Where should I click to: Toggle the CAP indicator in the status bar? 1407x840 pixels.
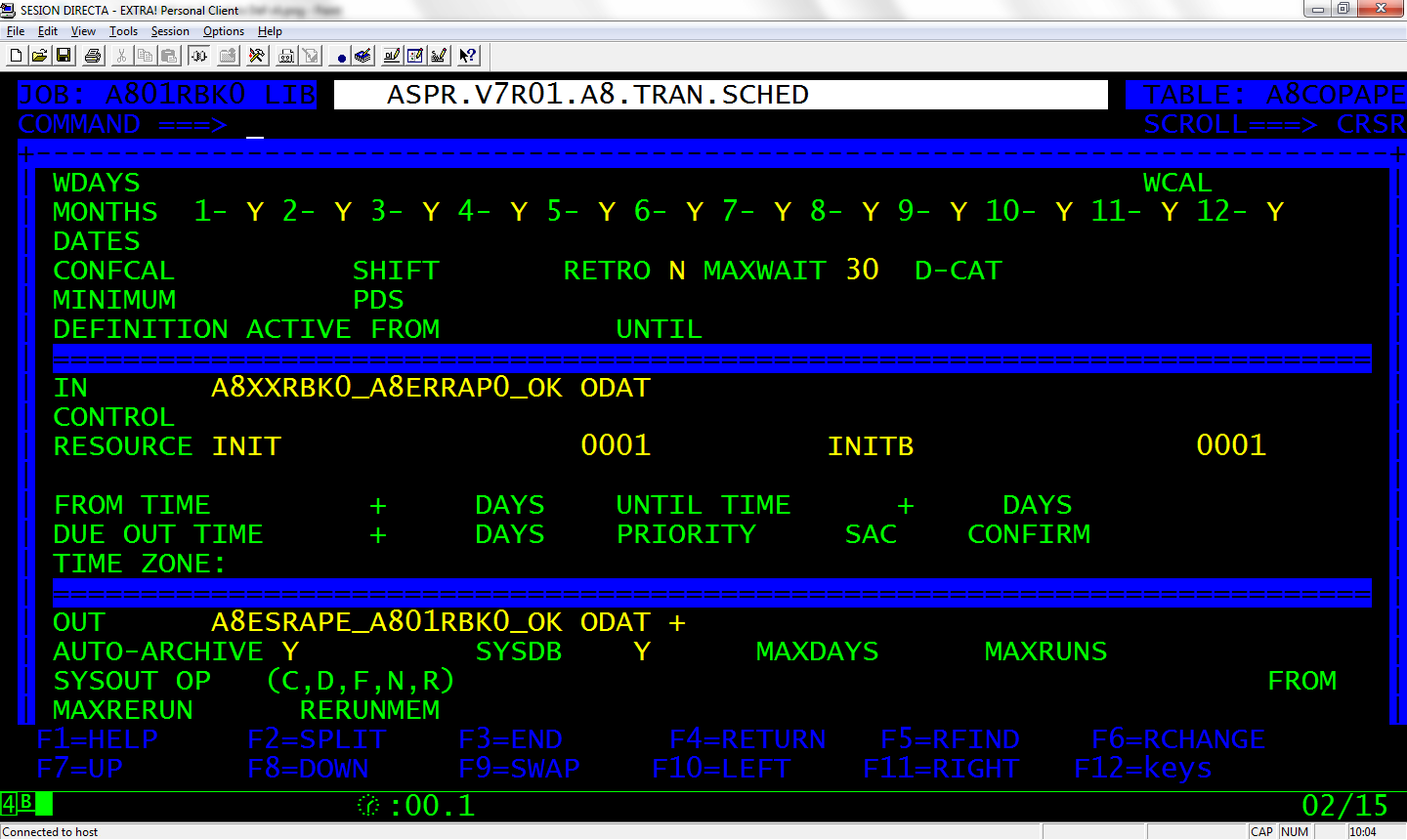pos(1261,831)
